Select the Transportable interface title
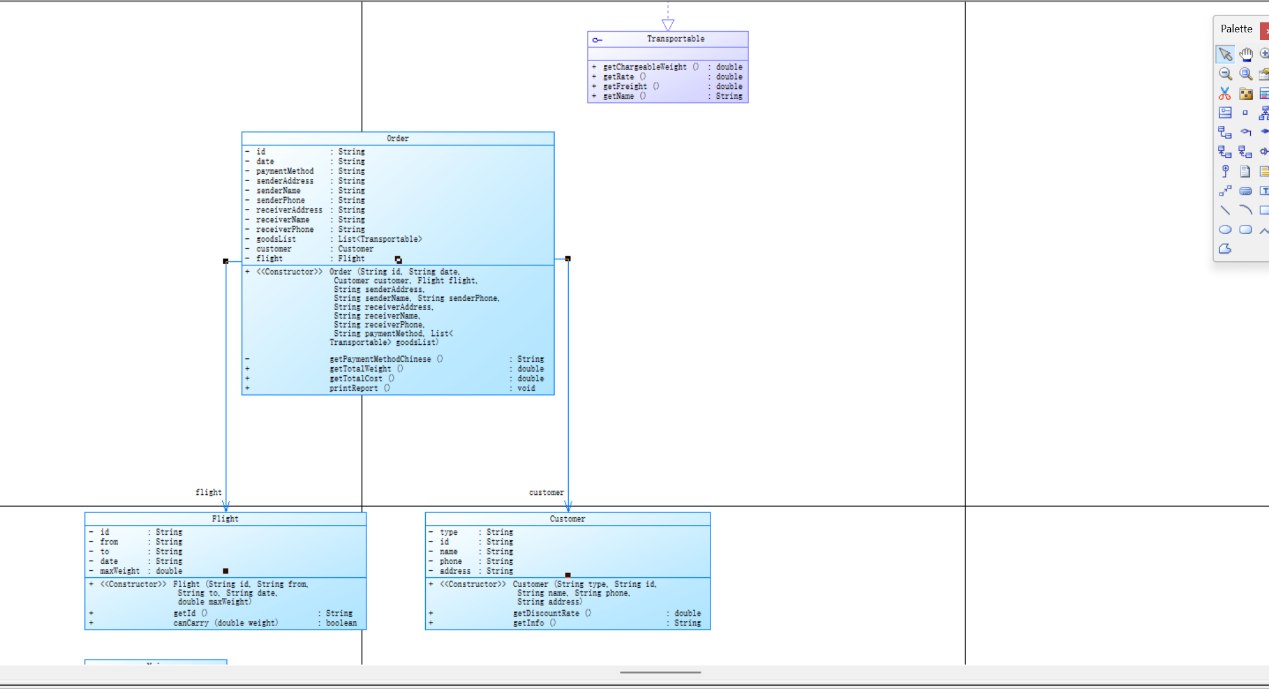Viewport: 1269px width, 689px height. (675, 39)
